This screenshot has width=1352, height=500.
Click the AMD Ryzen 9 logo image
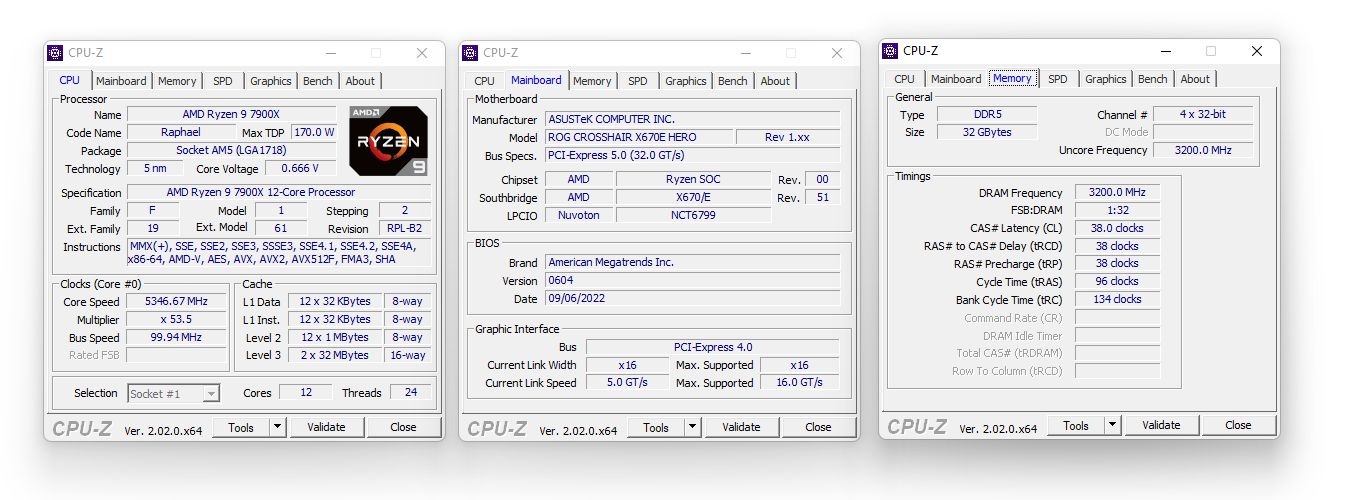388,141
